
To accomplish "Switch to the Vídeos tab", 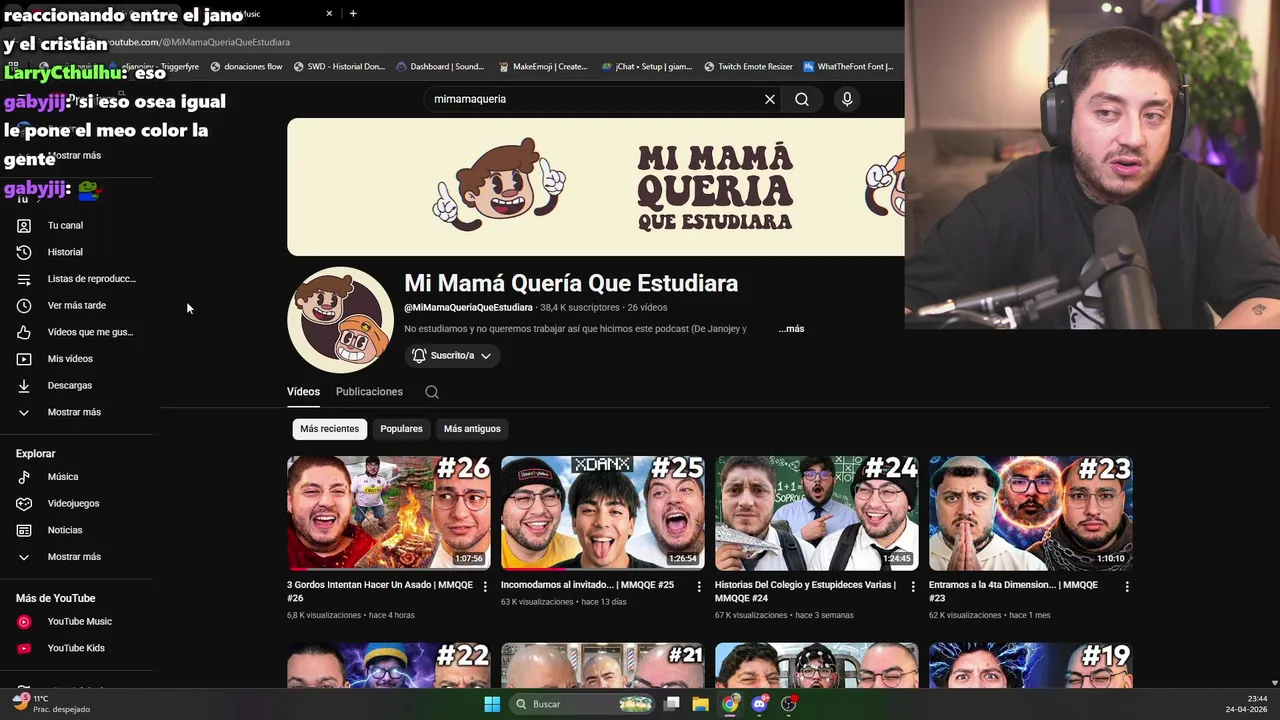I will 303,392.
